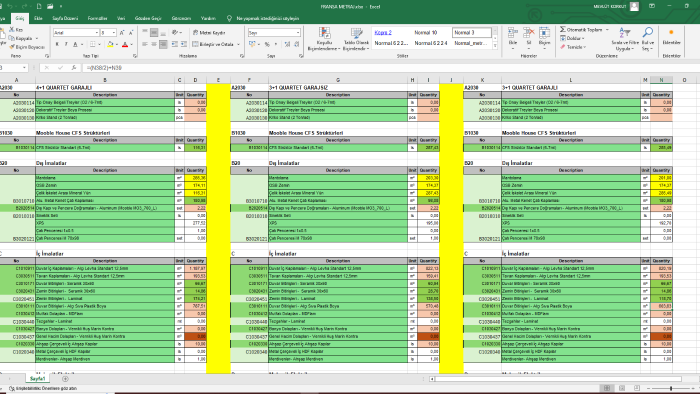Screen dimensions: 700x394
Task: Add a new sheet with plus
Action: pyautogui.click(x=65, y=379)
